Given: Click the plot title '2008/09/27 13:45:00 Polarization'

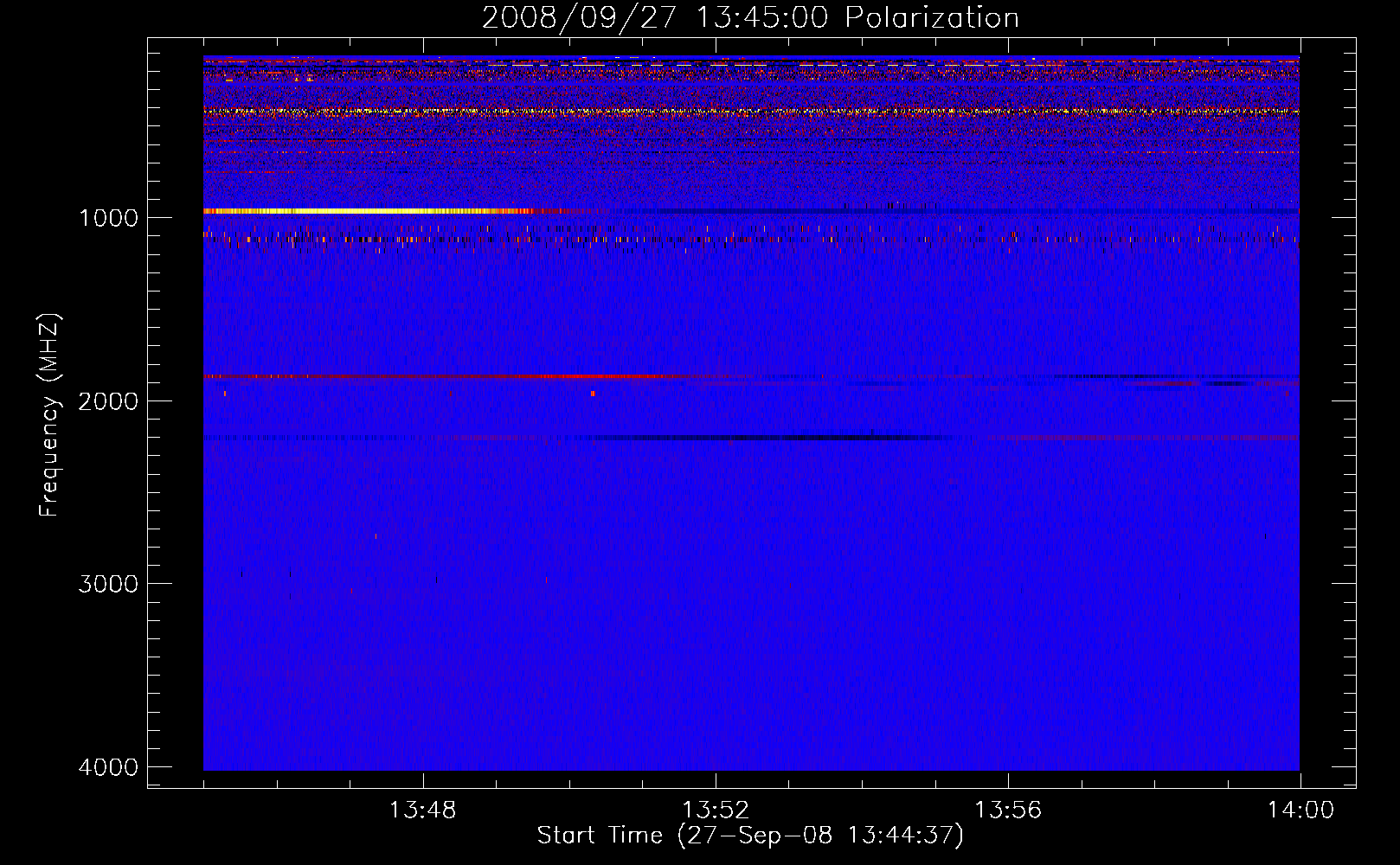Looking at the screenshot, I should pyautogui.click(x=750, y=18).
